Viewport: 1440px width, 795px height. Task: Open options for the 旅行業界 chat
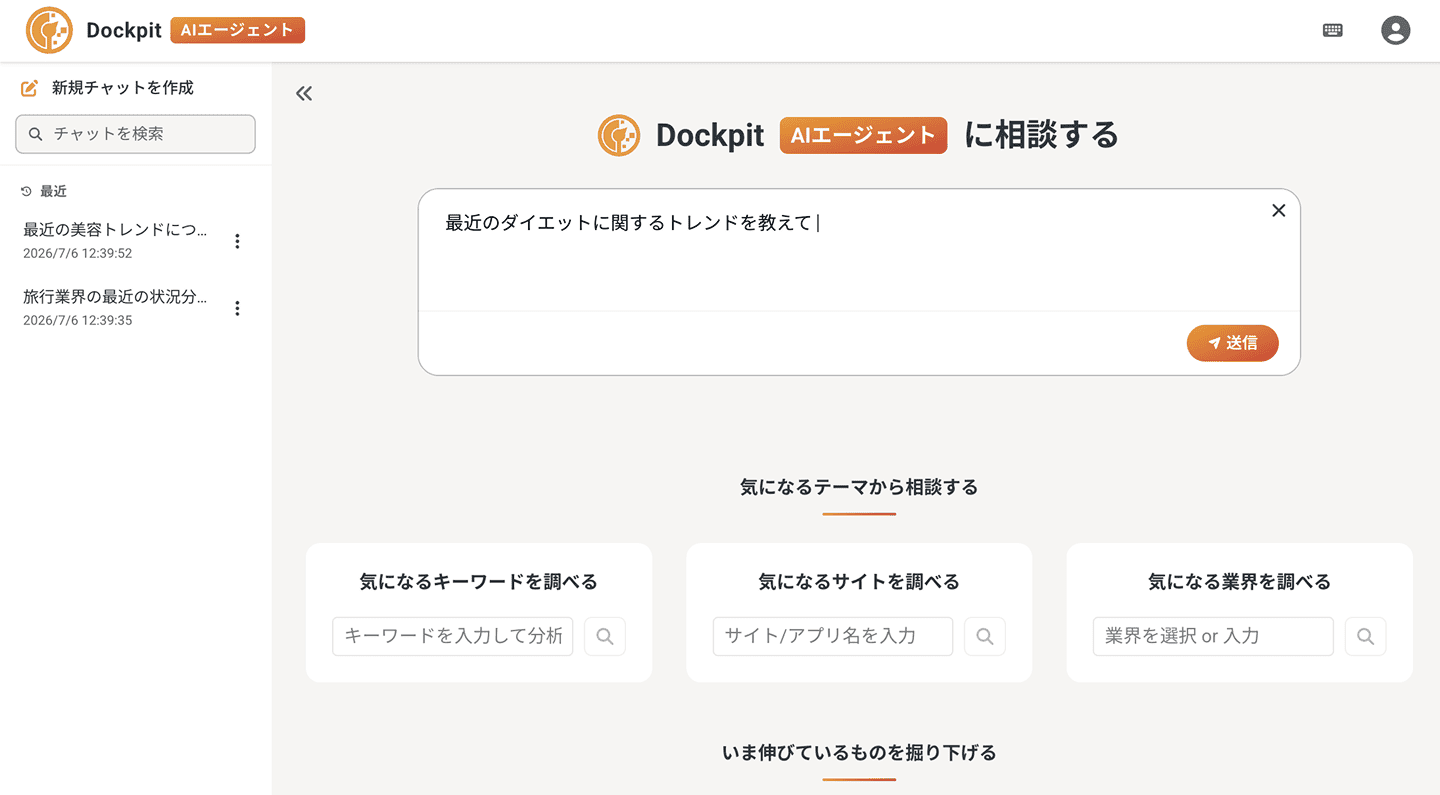(237, 308)
